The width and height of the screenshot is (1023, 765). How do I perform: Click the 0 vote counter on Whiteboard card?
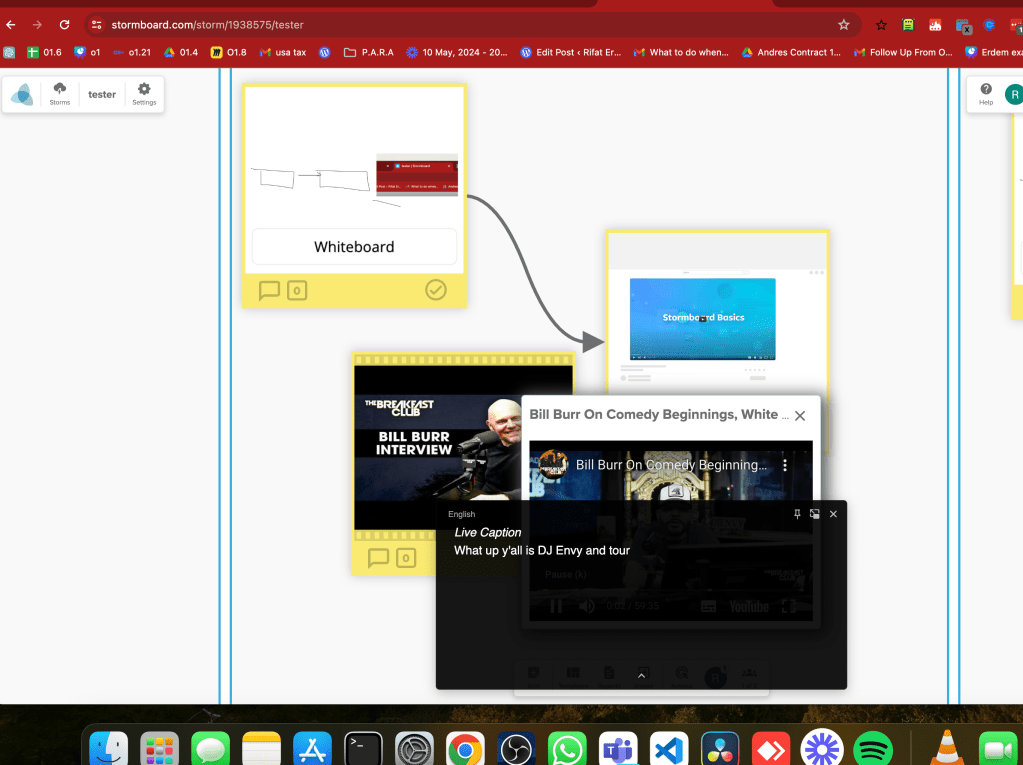(297, 290)
